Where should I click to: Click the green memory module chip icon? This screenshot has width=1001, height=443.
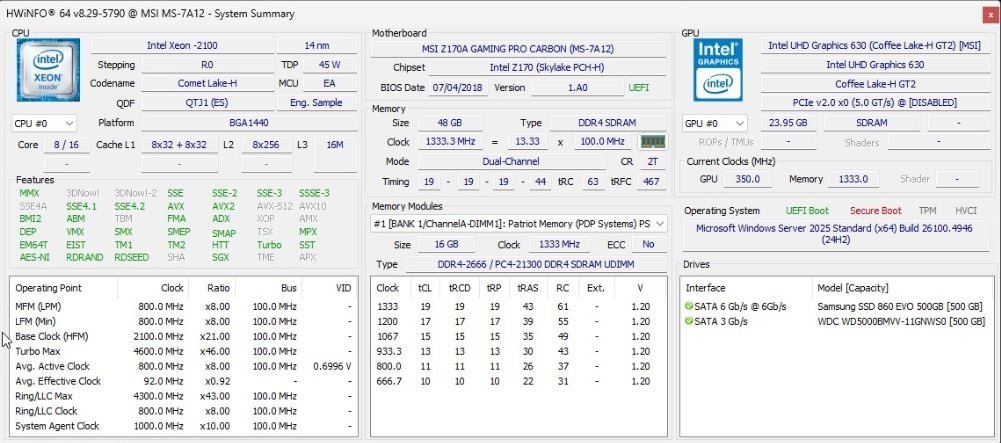tap(653, 142)
